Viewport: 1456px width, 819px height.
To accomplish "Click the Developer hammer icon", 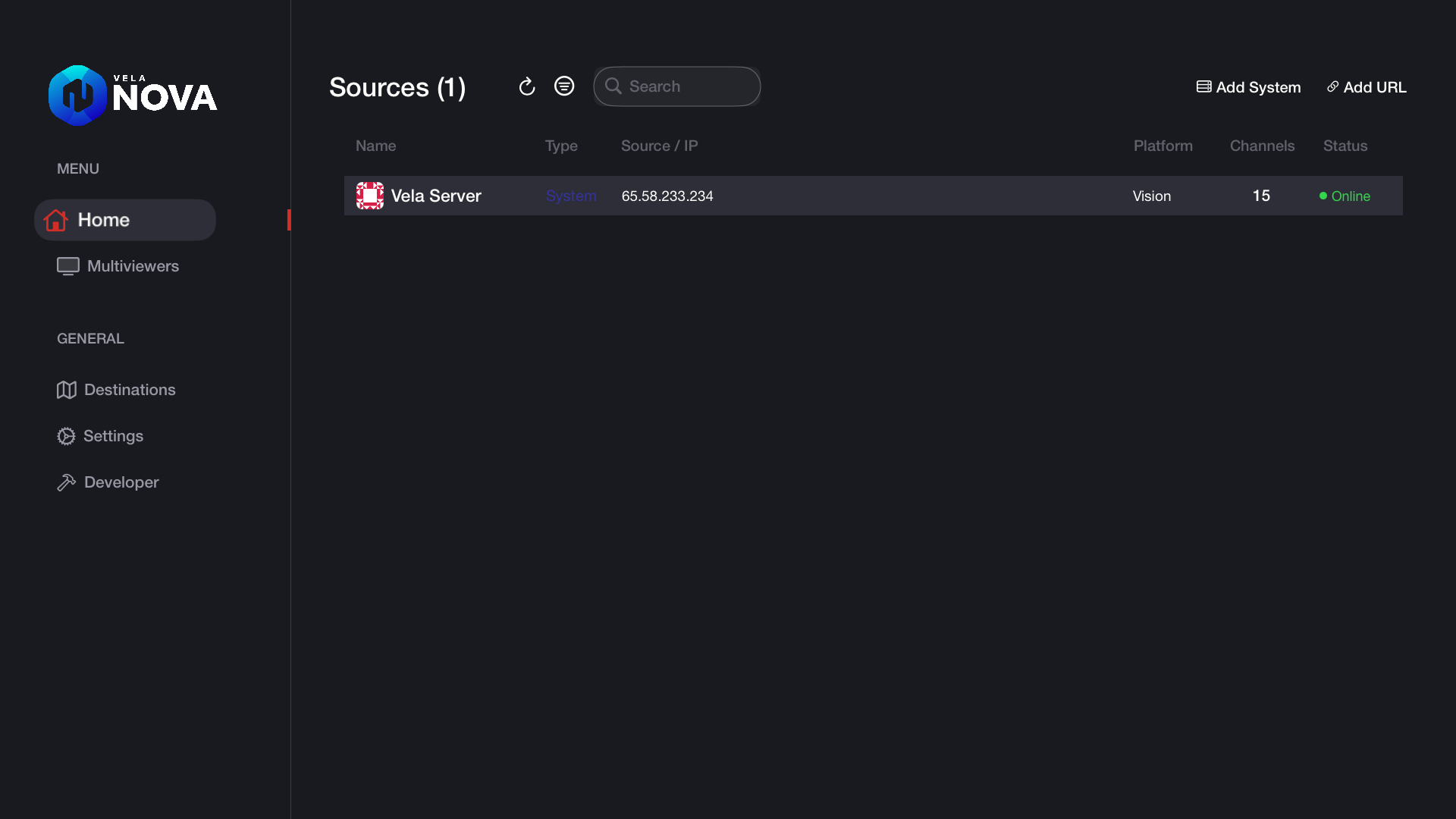I will click(67, 482).
